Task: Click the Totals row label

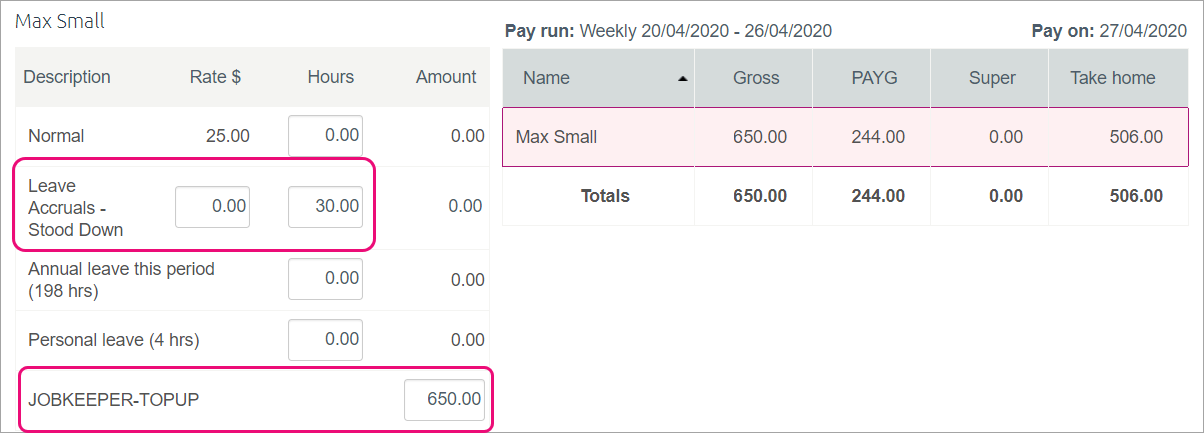Action: 605,196
